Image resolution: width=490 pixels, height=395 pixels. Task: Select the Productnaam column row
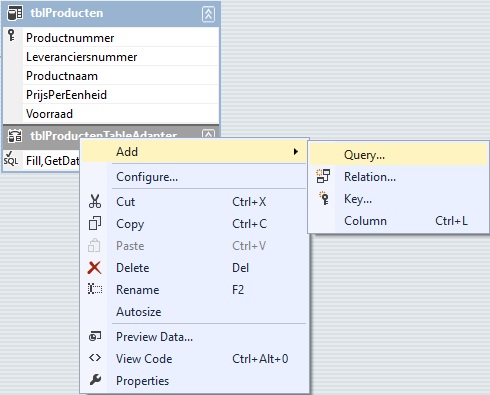coord(111,75)
